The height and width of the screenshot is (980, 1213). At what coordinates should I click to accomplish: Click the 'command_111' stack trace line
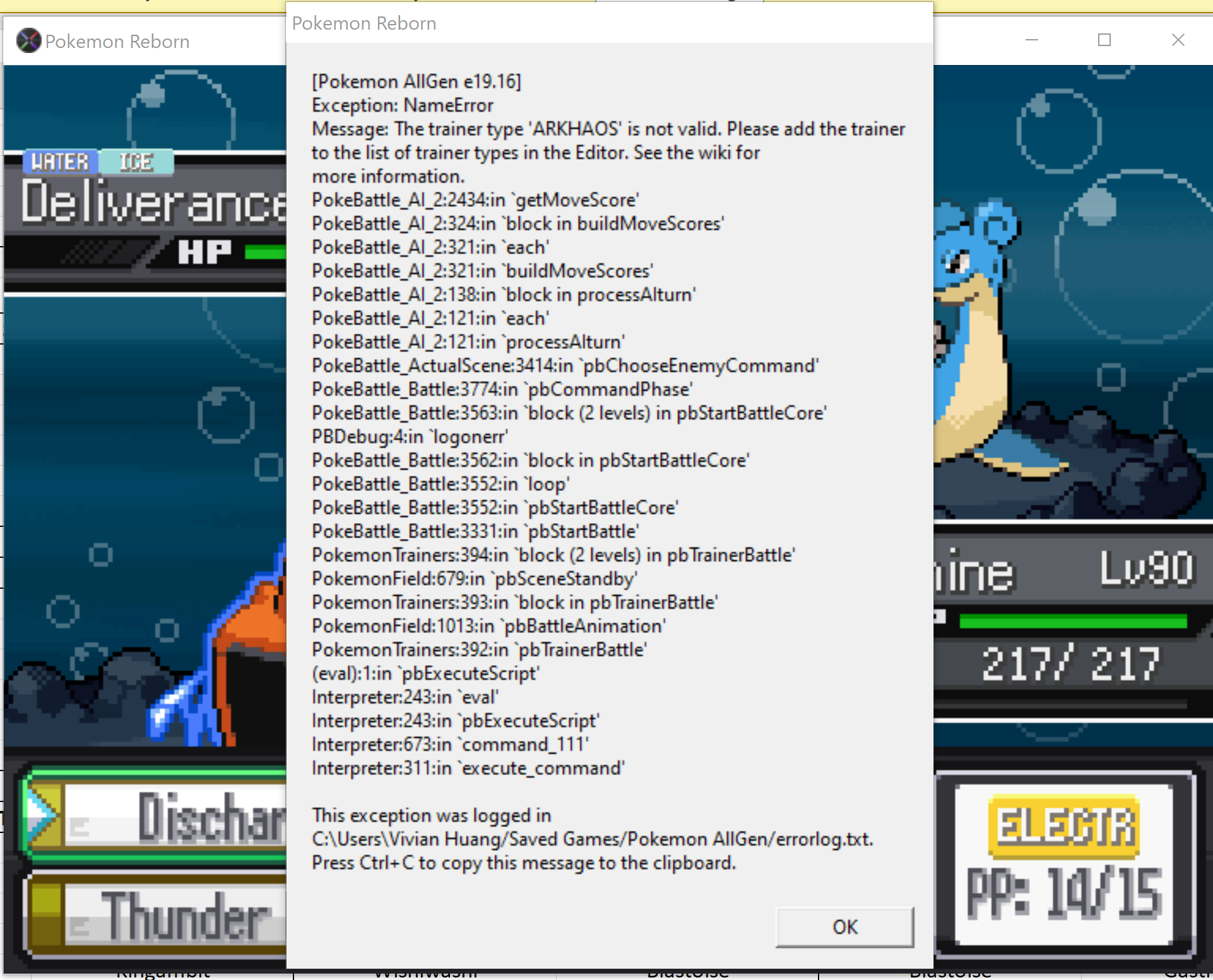(450, 745)
